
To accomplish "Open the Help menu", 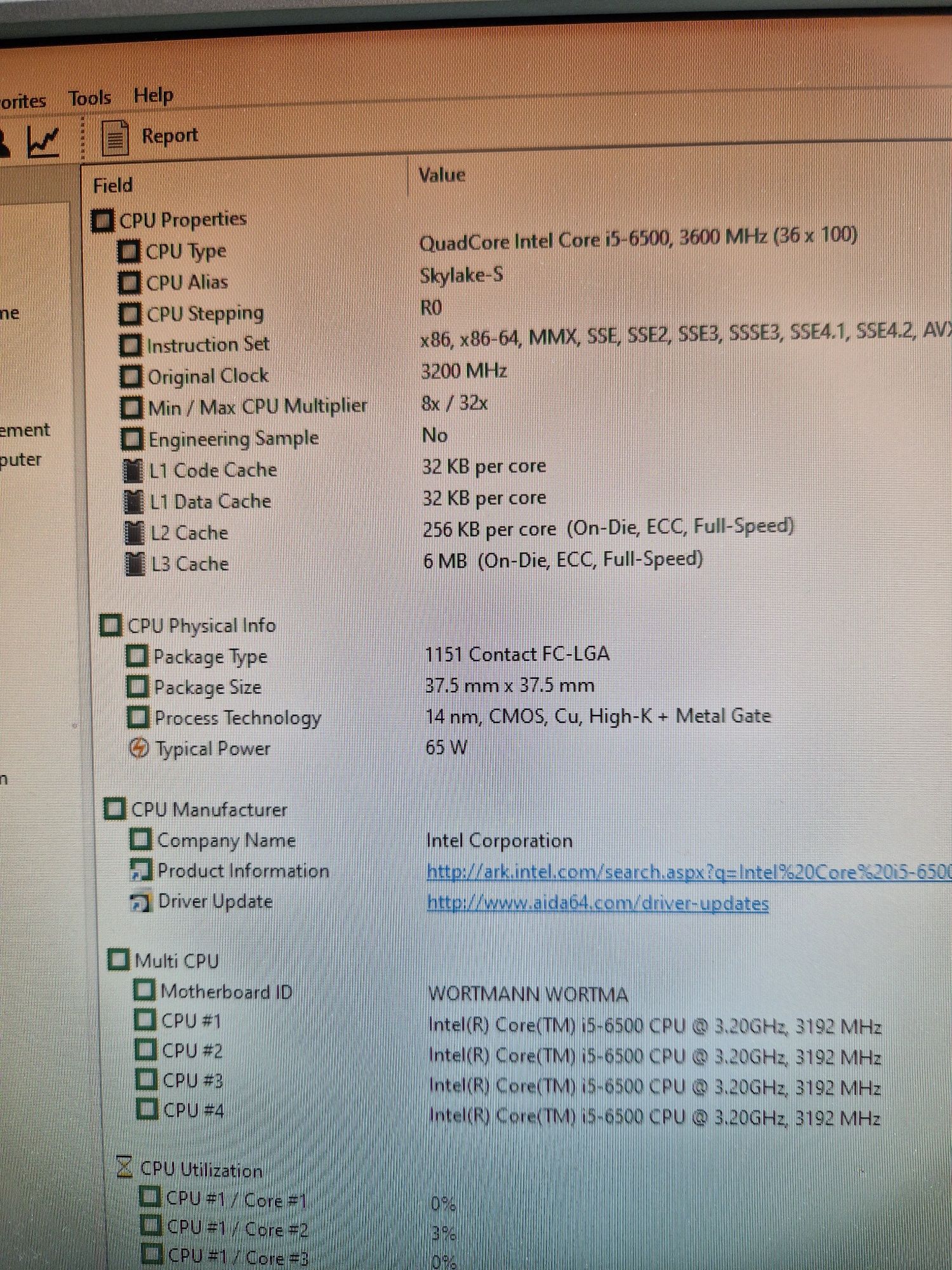I will click(153, 96).
